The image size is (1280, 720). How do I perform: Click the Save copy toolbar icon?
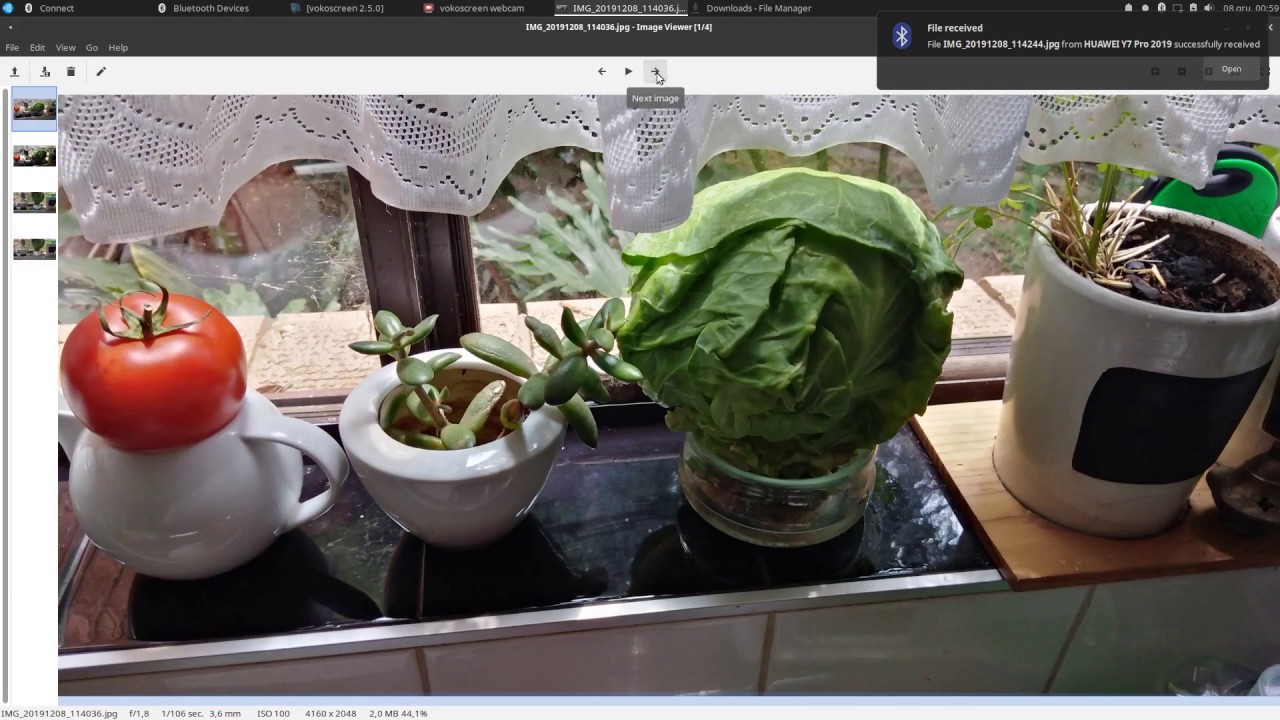click(x=45, y=71)
